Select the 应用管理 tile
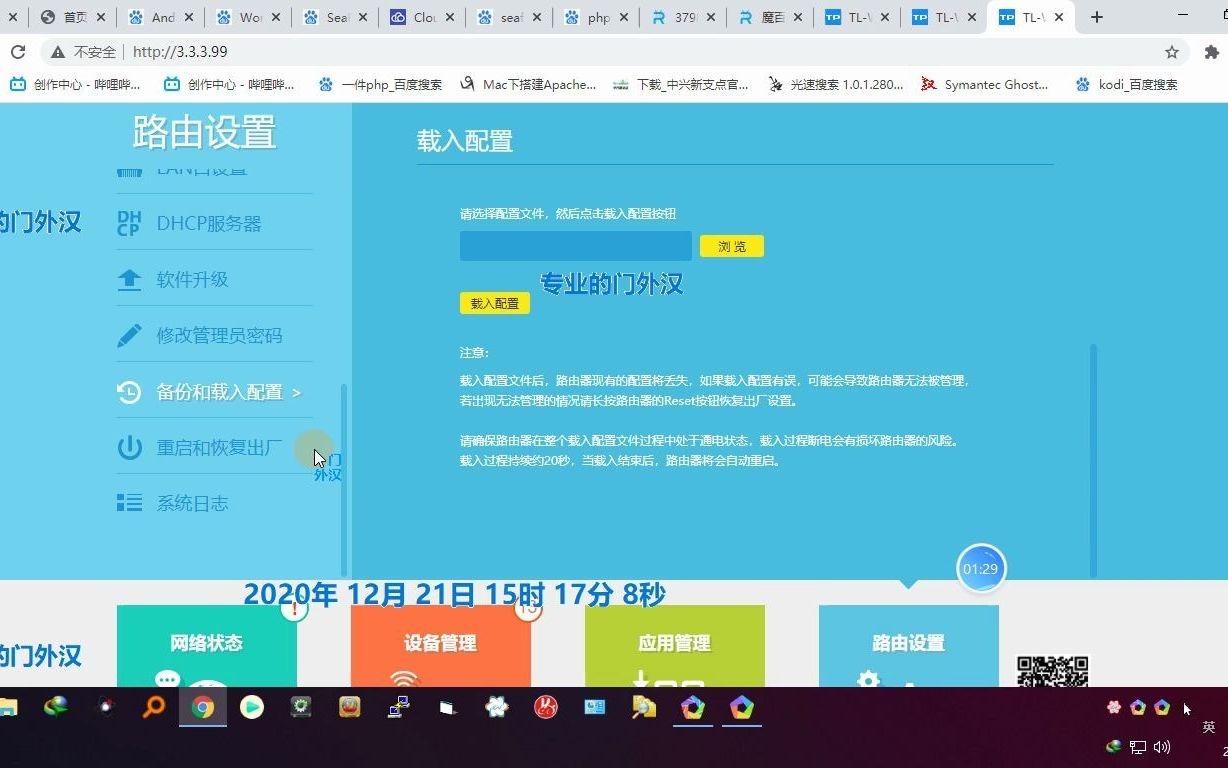 [x=674, y=645]
